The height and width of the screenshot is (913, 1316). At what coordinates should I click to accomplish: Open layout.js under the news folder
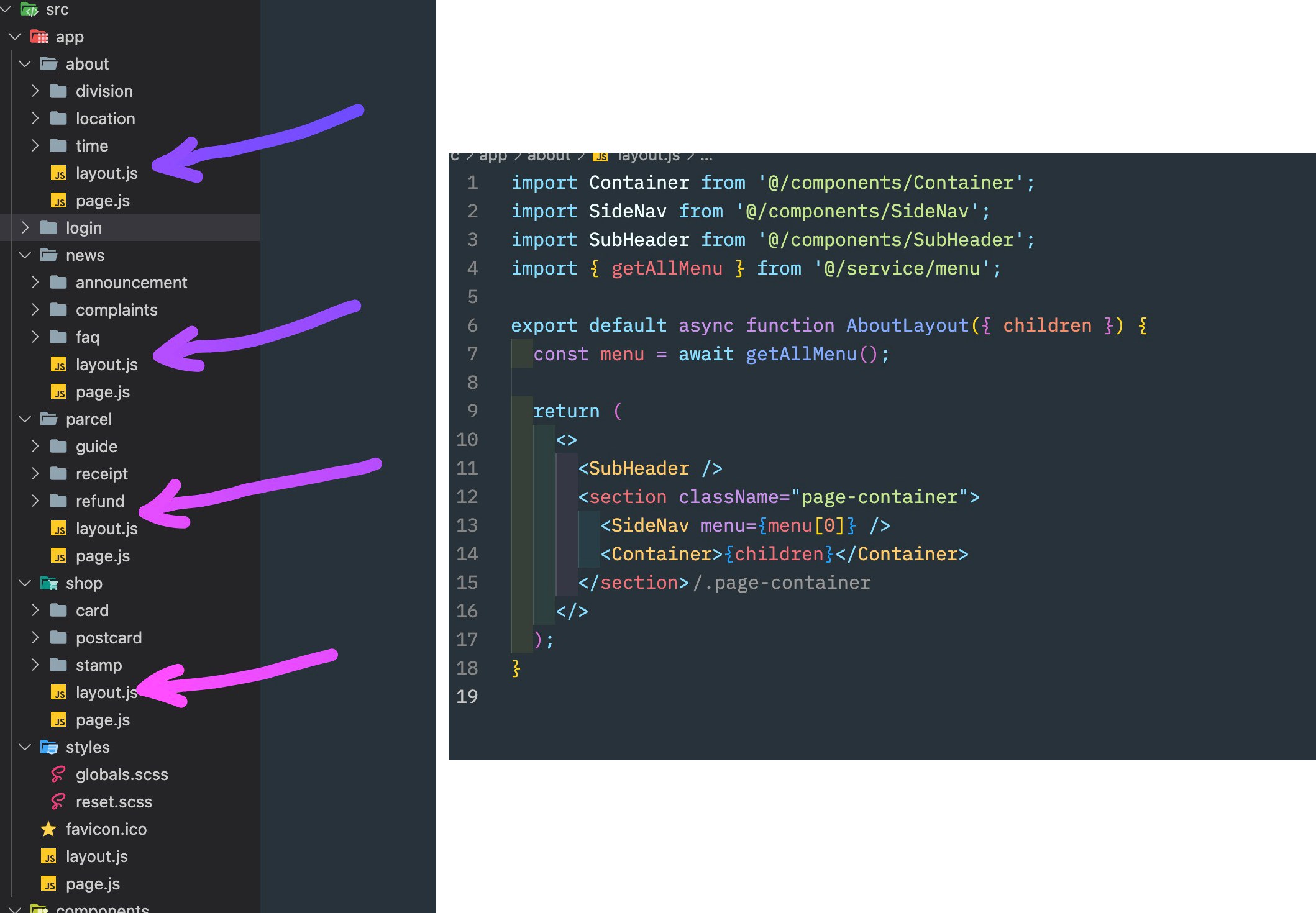pos(106,365)
